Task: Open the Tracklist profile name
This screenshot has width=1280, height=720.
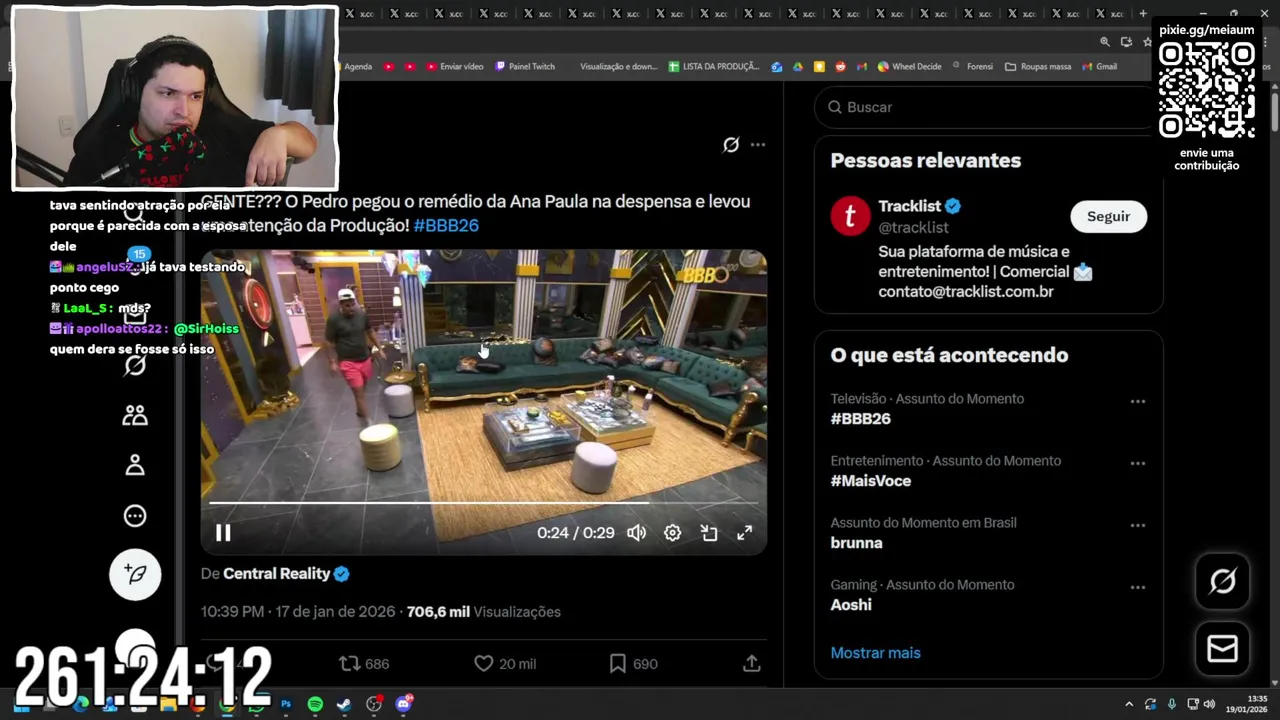Action: click(x=911, y=206)
